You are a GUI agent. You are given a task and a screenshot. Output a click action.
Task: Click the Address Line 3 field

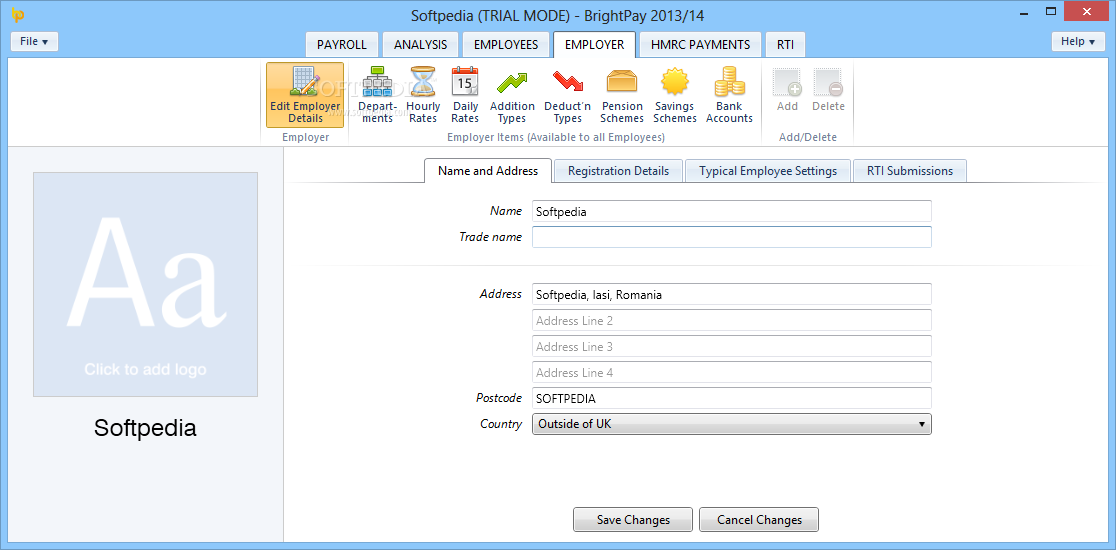pos(732,347)
